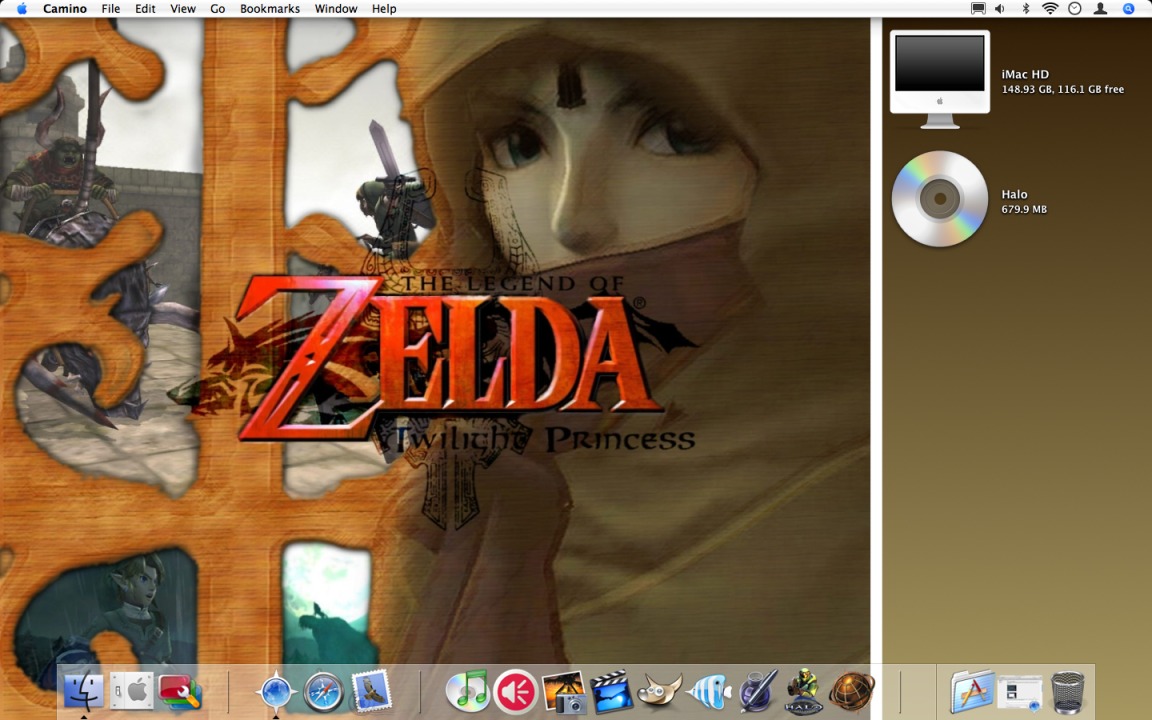Switch to Camino browser in dock
The height and width of the screenshot is (720, 1152).
[276, 691]
